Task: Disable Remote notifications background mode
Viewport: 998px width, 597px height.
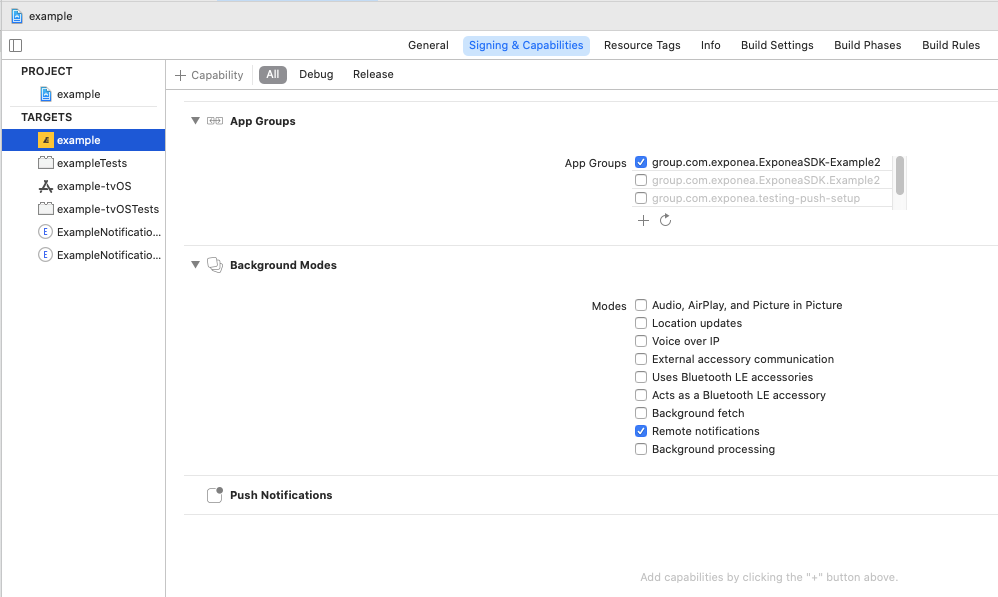Action: point(641,431)
